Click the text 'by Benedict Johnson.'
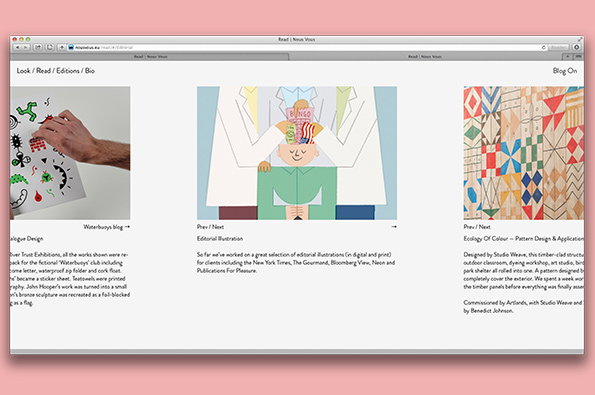This screenshot has width=595, height=395. tap(488, 311)
